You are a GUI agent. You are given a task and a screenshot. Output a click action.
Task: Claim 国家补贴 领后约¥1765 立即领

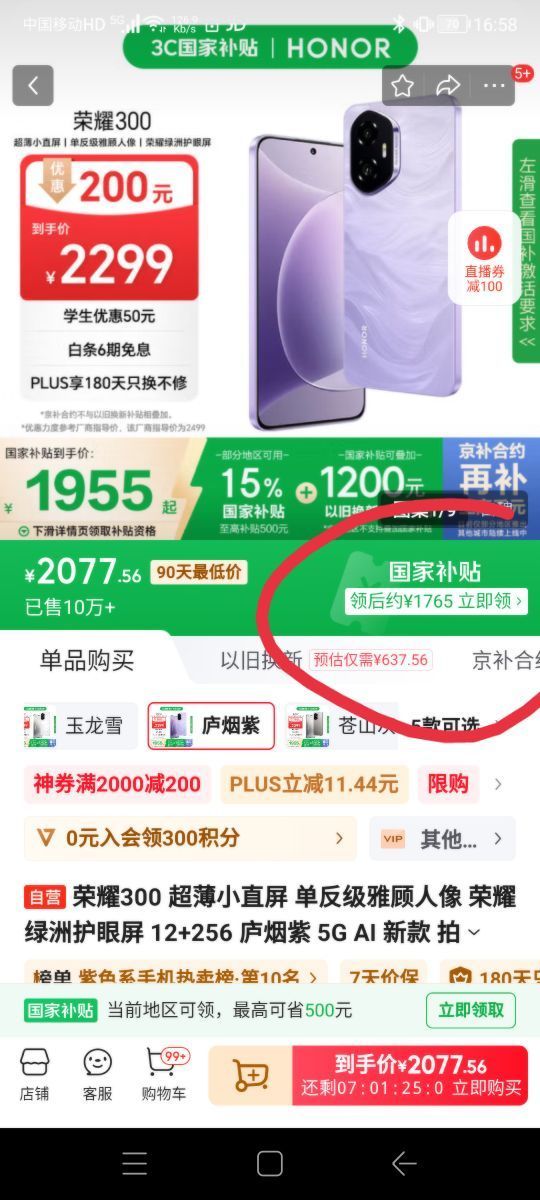[x=437, y=601]
